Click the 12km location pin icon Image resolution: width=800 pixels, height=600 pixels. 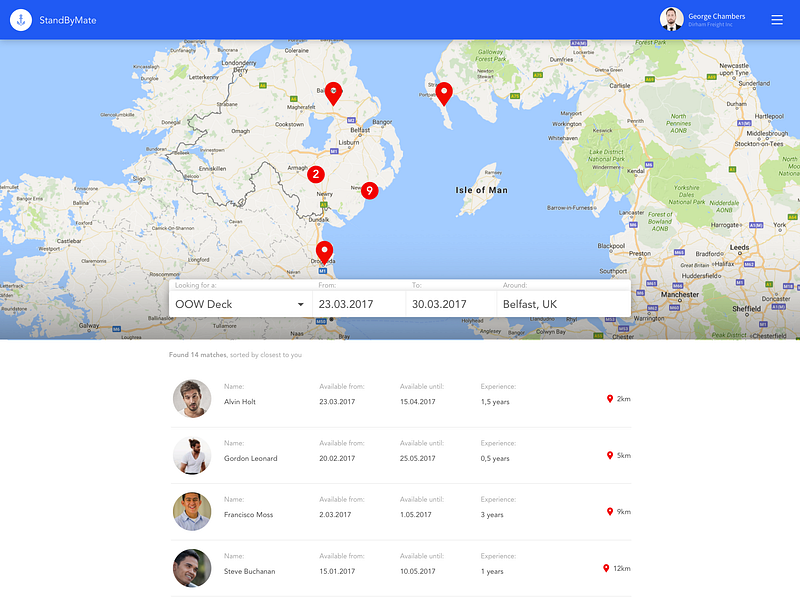[x=606, y=568]
